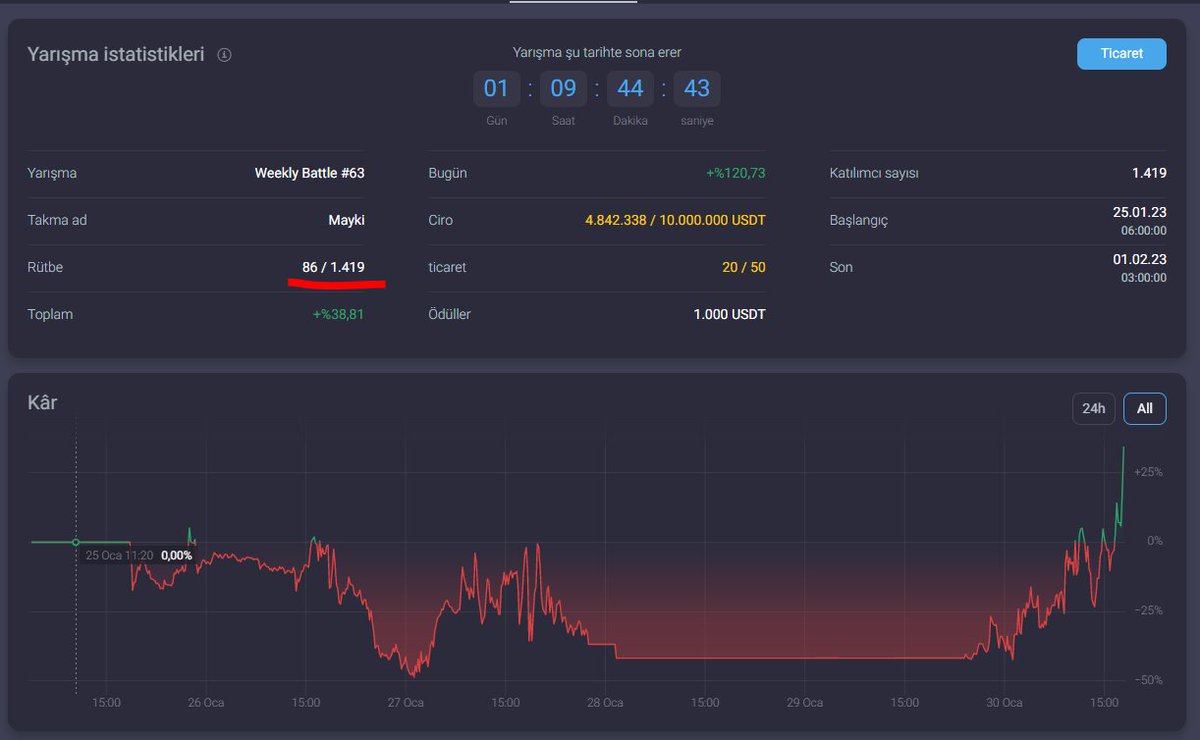
Task: Click the countdown seconds value 43
Action: click(x=697, y=89)
